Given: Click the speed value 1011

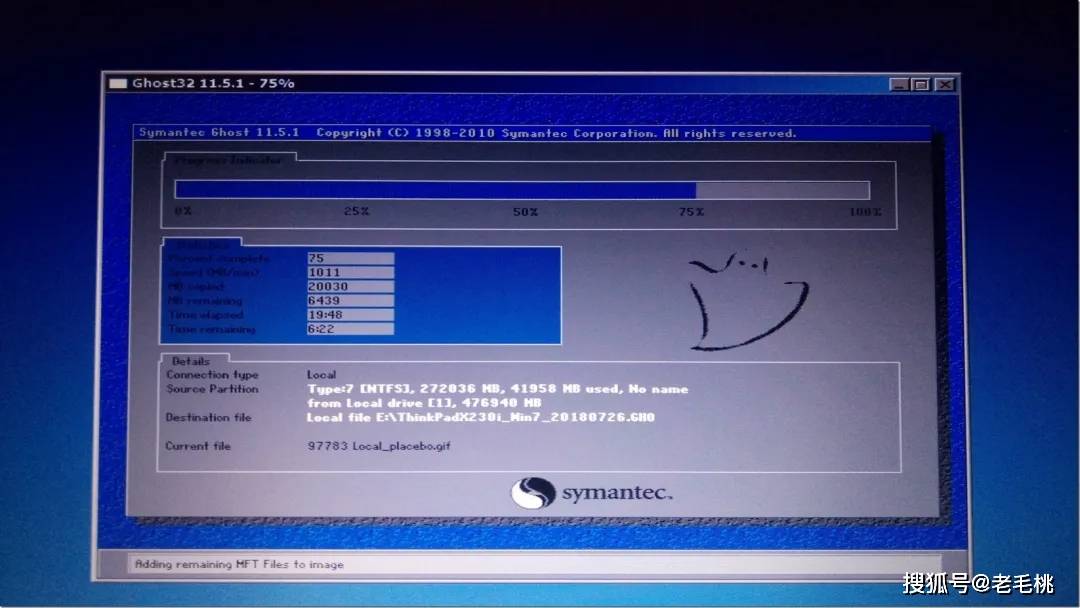Looking at the screenshot, I should [350, 272].
